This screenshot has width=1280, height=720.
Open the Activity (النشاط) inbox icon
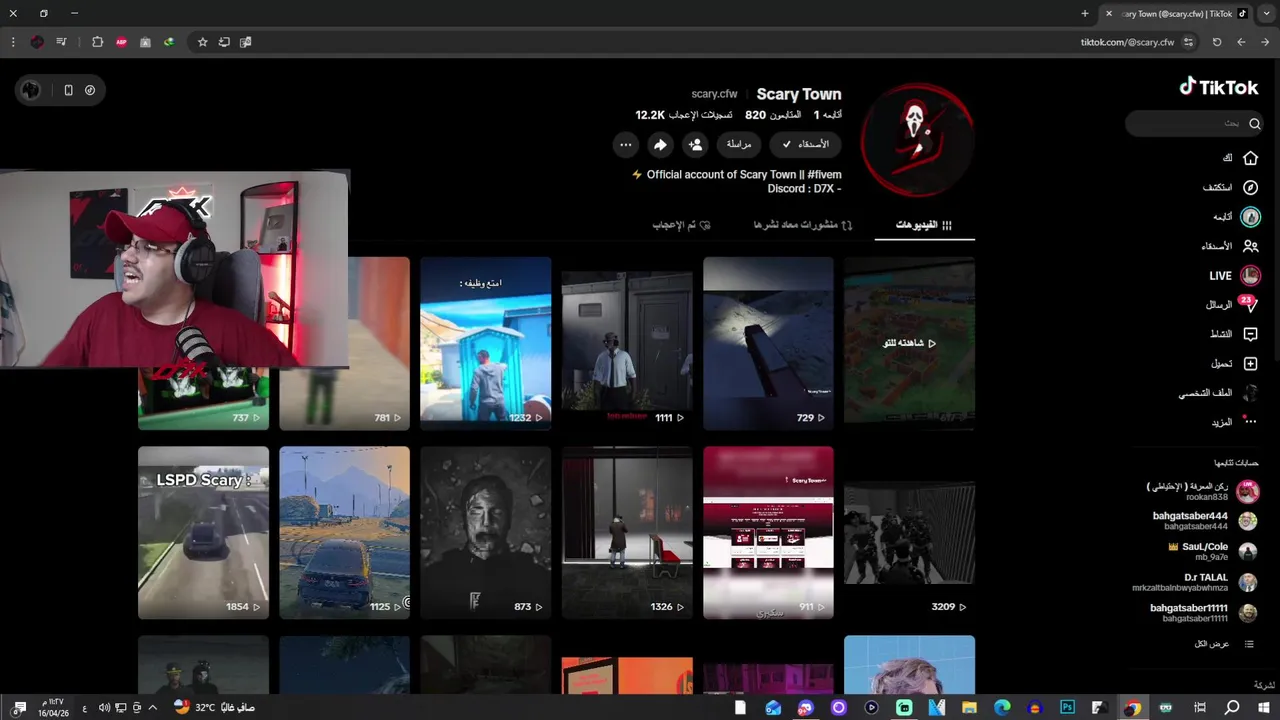coord(1250,334)
